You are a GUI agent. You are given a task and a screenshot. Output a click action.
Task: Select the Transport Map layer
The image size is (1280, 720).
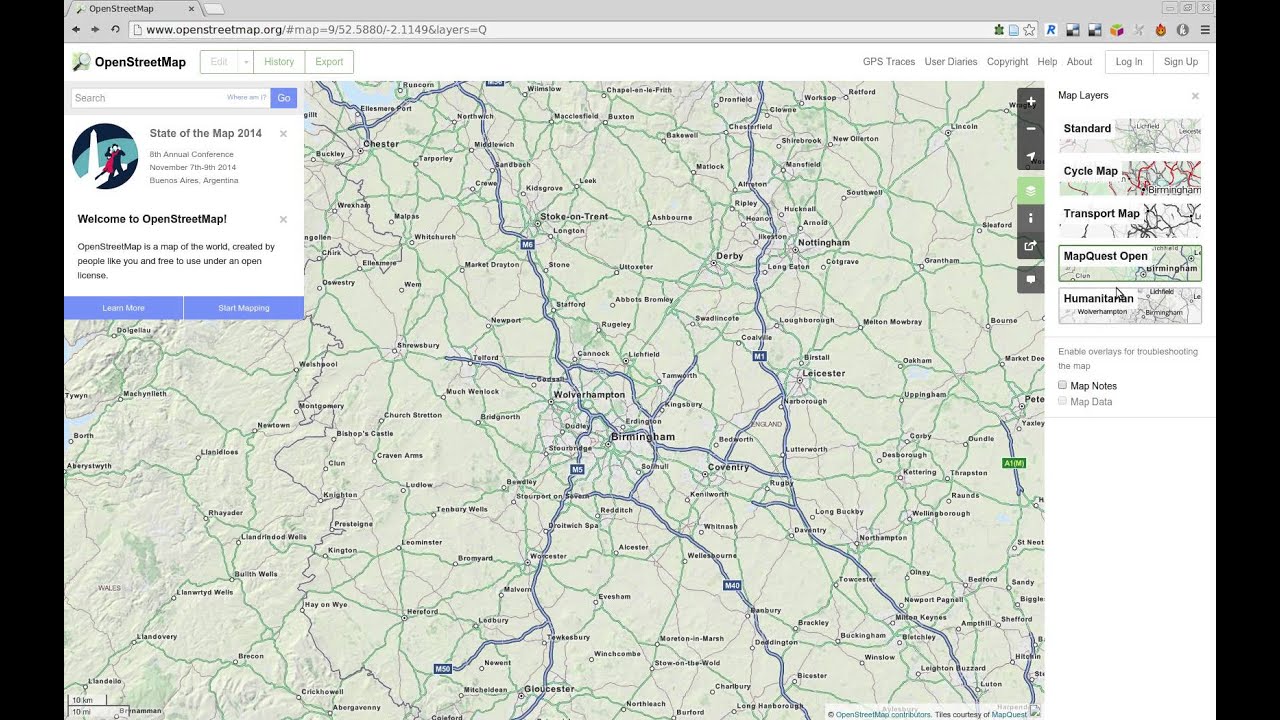[x=1130, y=221]
